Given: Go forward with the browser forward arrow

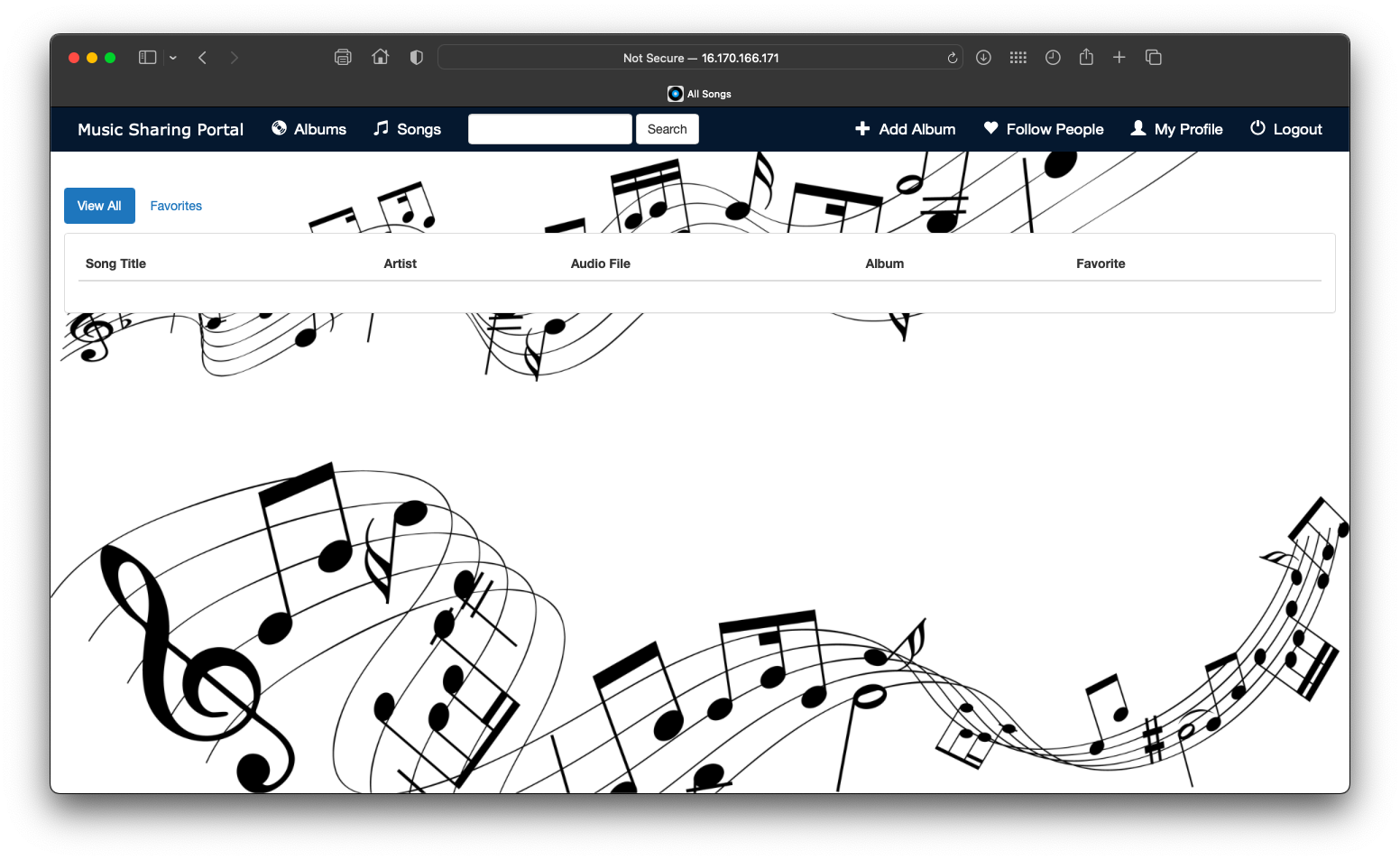Looking at the screenshot, I should (235, 58).
